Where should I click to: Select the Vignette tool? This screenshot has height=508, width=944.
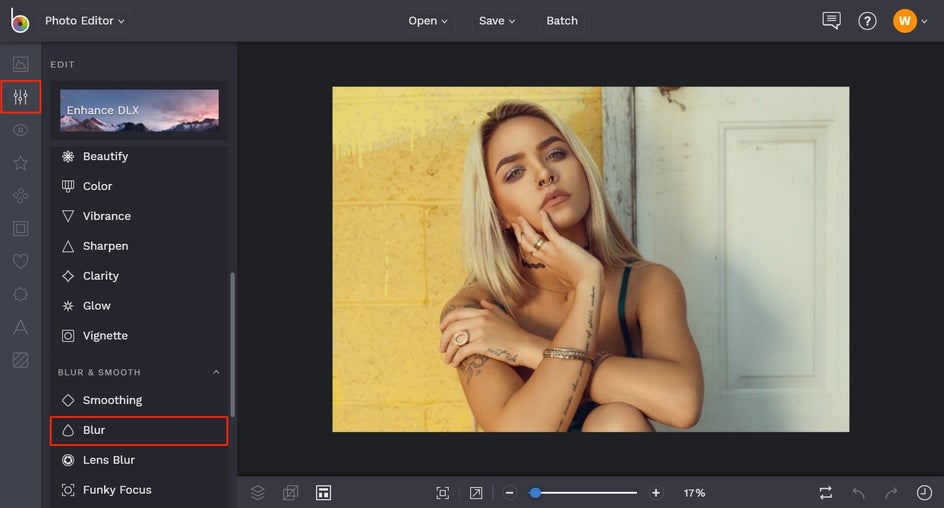139,336
